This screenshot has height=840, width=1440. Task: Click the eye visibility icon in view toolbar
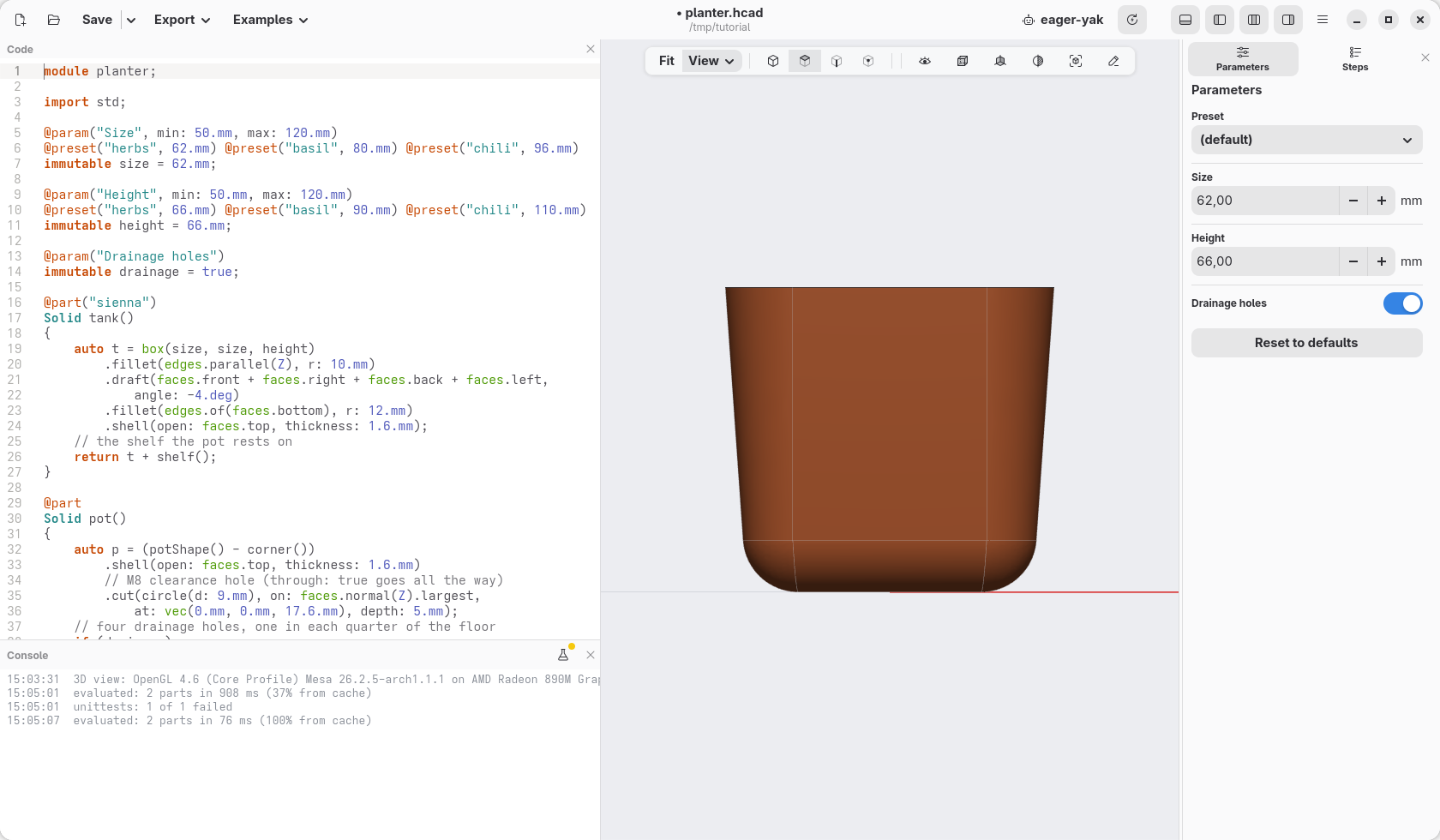point(925,61)
